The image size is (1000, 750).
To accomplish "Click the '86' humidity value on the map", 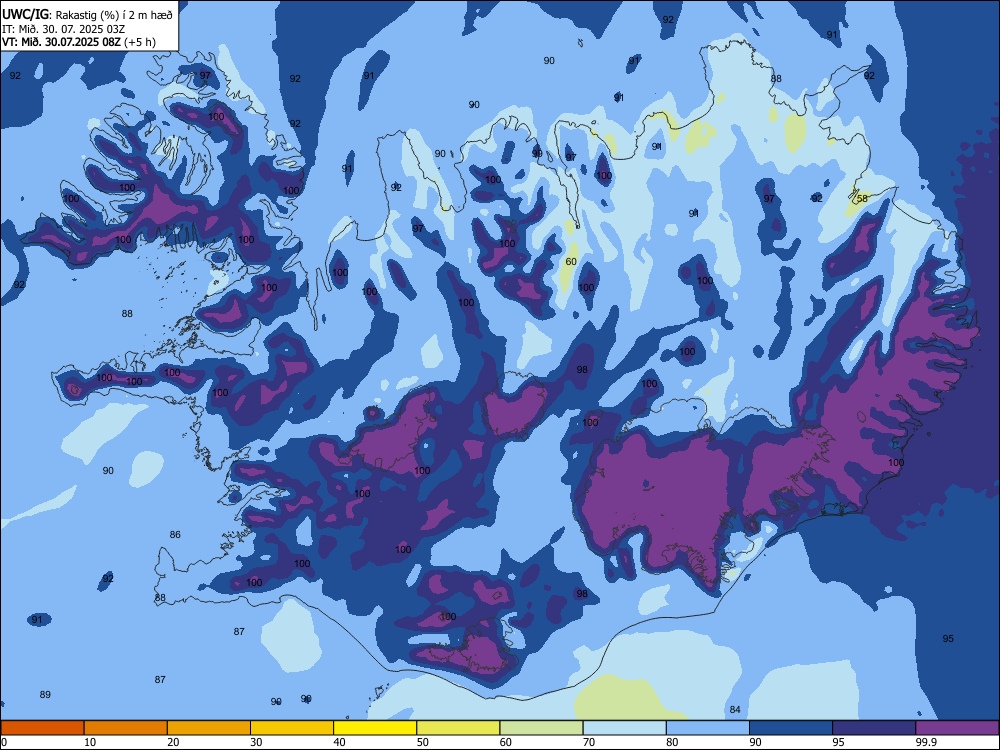I will [x=175, y=534].
